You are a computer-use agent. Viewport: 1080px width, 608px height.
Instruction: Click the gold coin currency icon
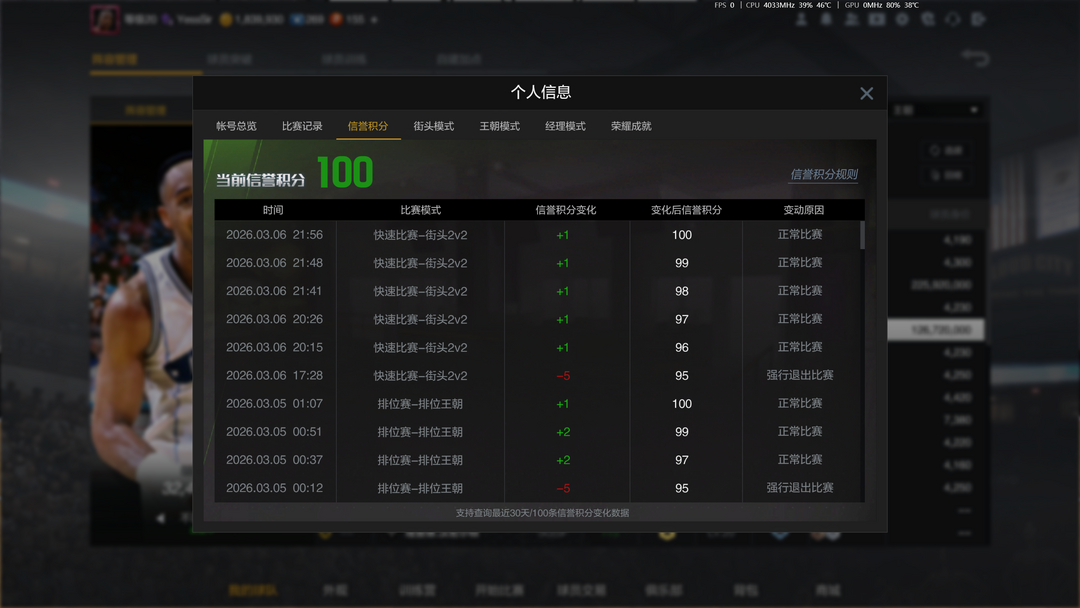coord(226,19)
